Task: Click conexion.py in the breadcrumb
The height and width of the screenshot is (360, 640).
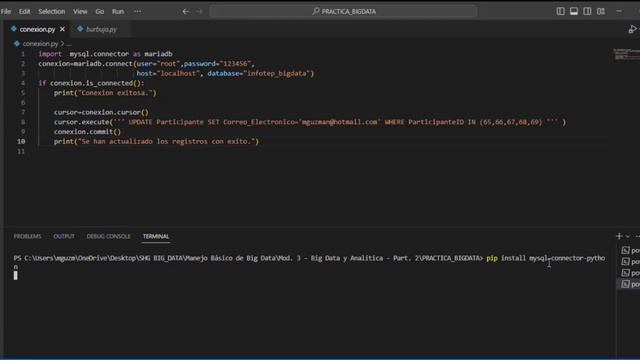Action: pyautogui.click(x=40, y=44)
